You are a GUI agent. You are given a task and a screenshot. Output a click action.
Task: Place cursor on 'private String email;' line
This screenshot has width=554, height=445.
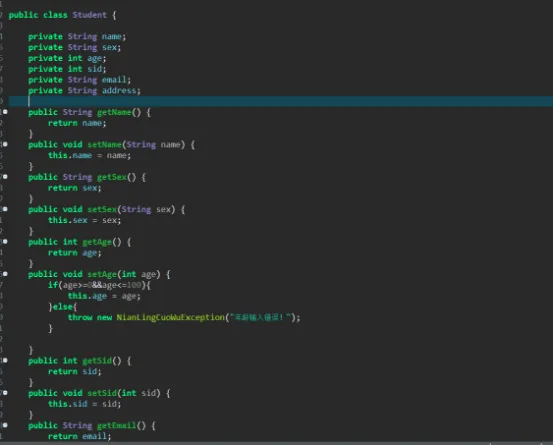click(x=79, y=80)
